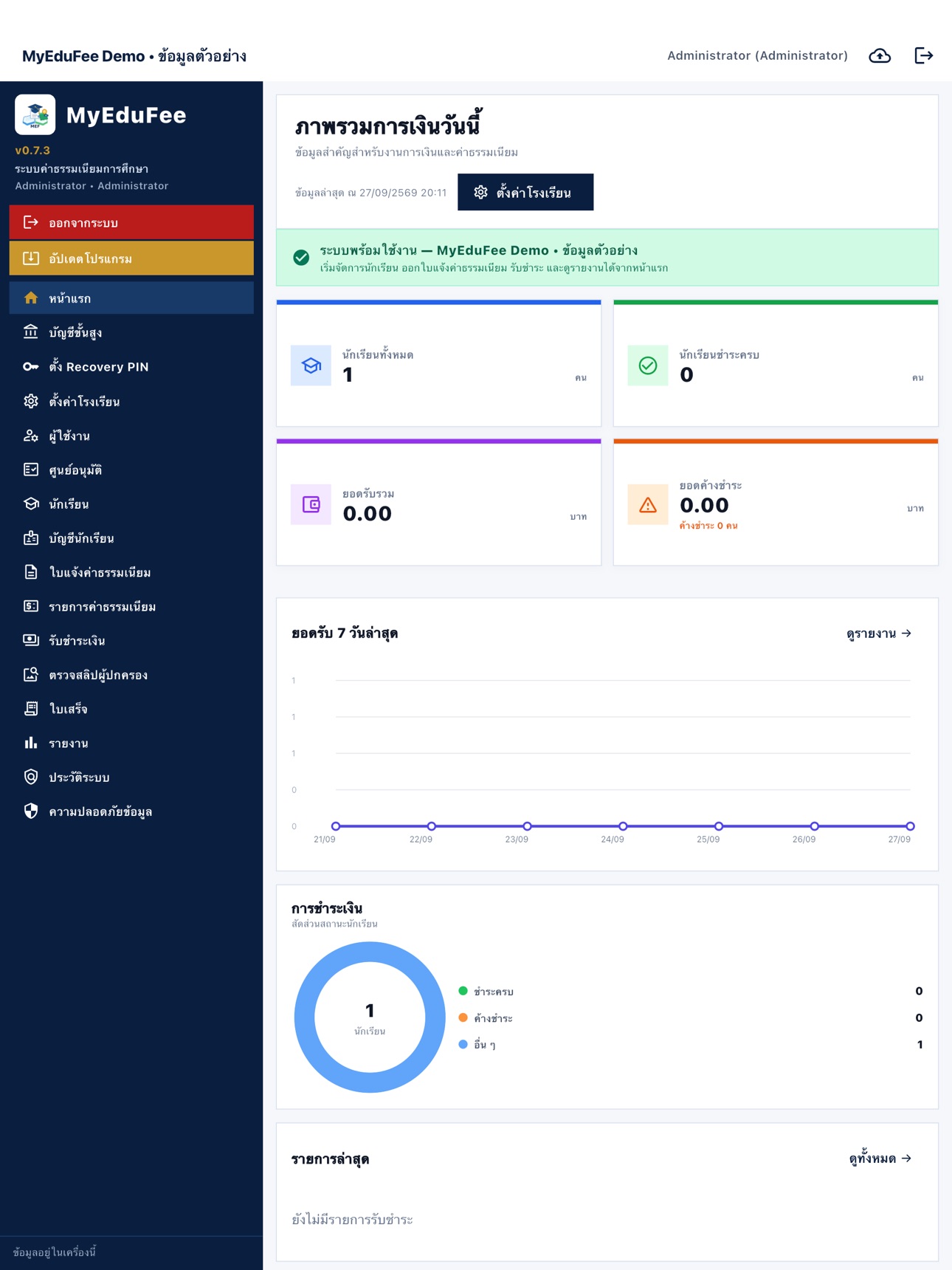Click the นักเรียนทั้งหมด card cap icon

coord(311,365)
